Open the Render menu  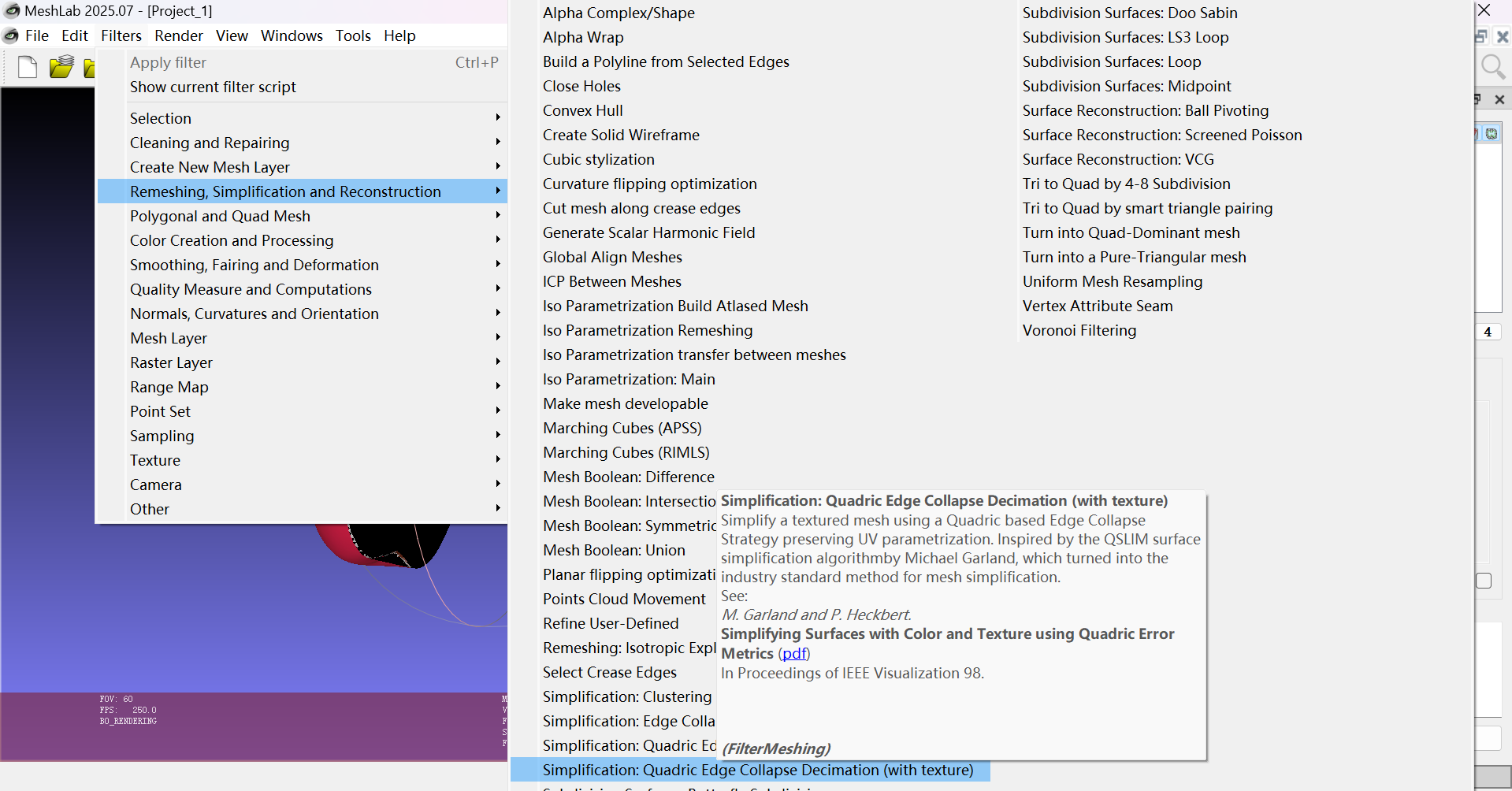(179, 35)
